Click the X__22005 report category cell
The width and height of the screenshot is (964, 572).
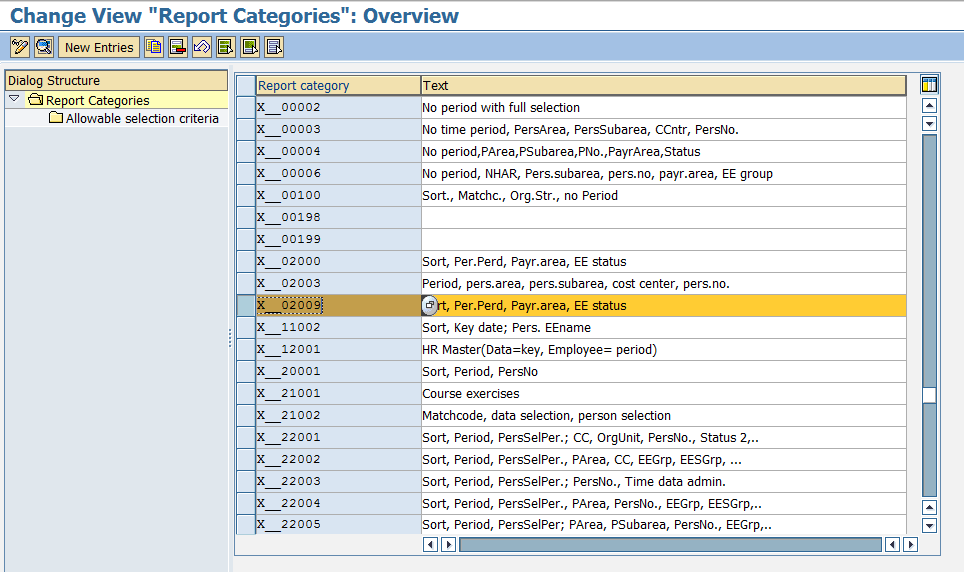point(338,524)
